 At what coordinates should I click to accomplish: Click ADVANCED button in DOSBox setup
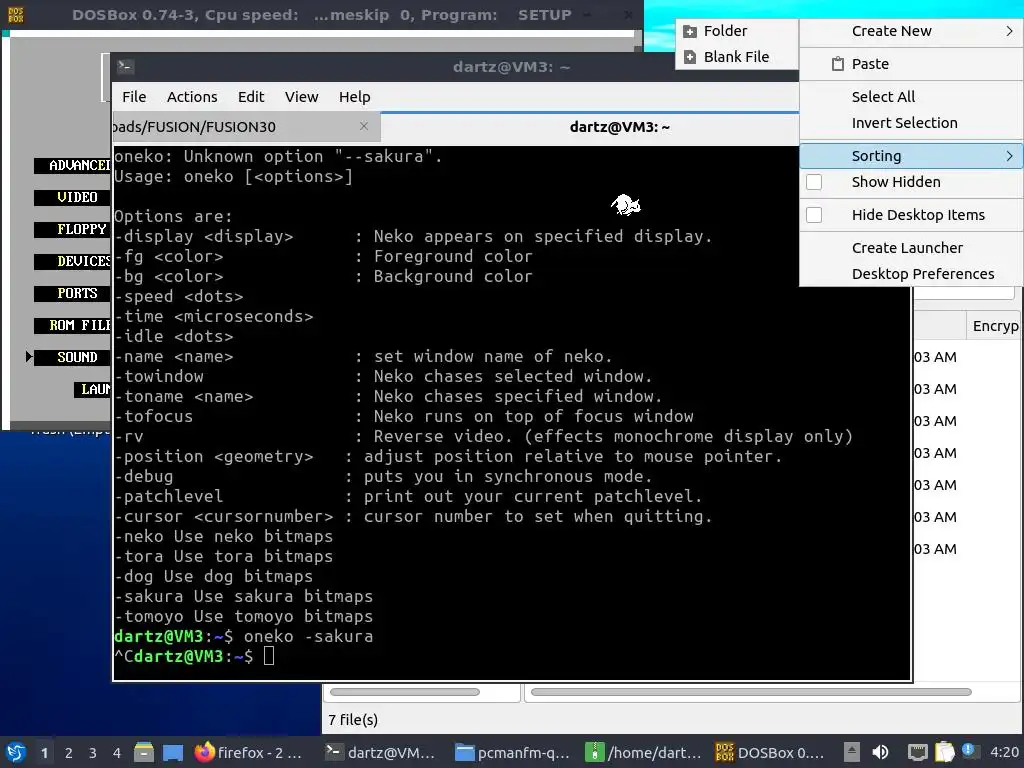tap(72, 165)
